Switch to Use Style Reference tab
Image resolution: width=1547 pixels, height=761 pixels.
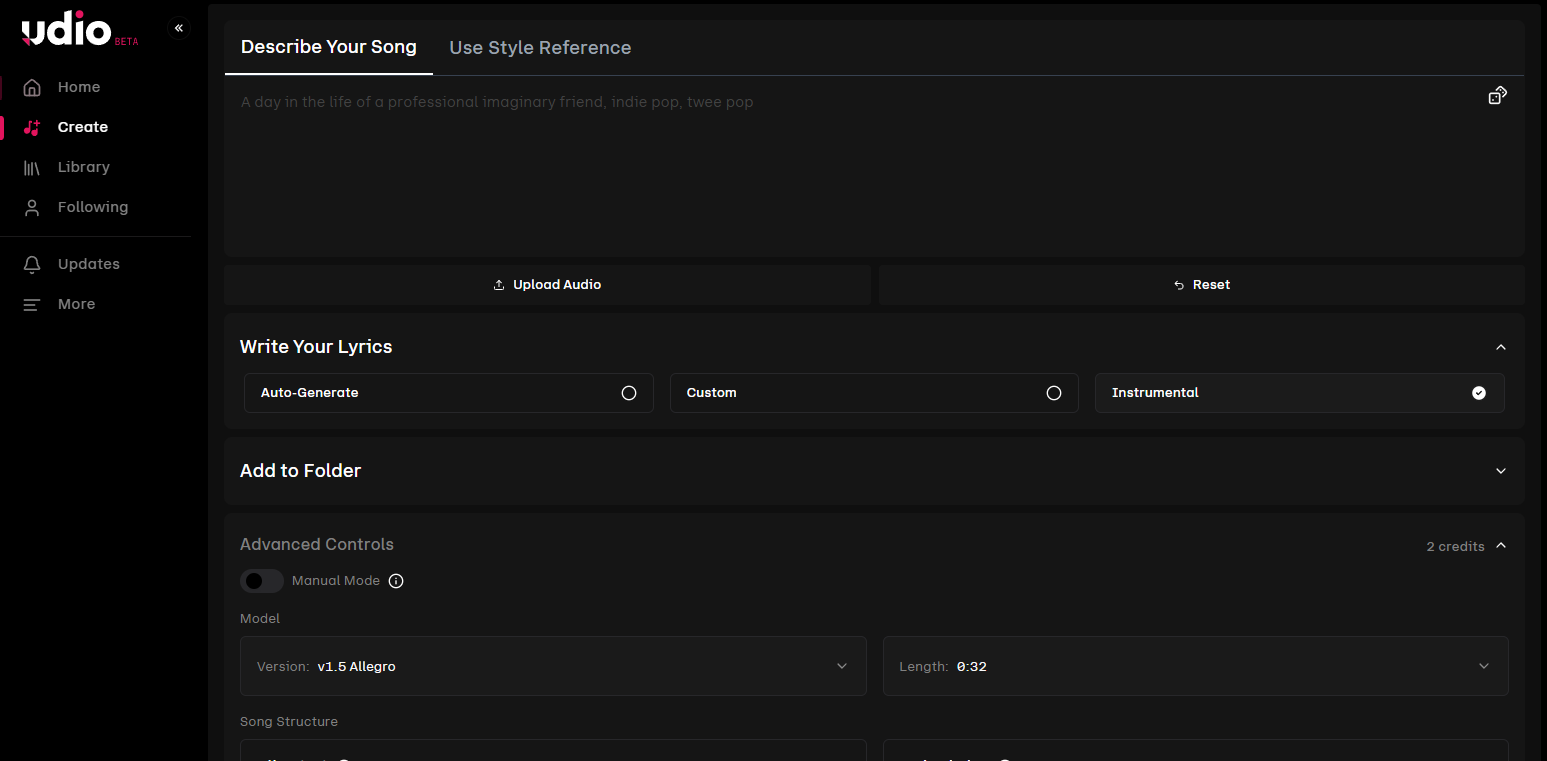tap(540, 48)
